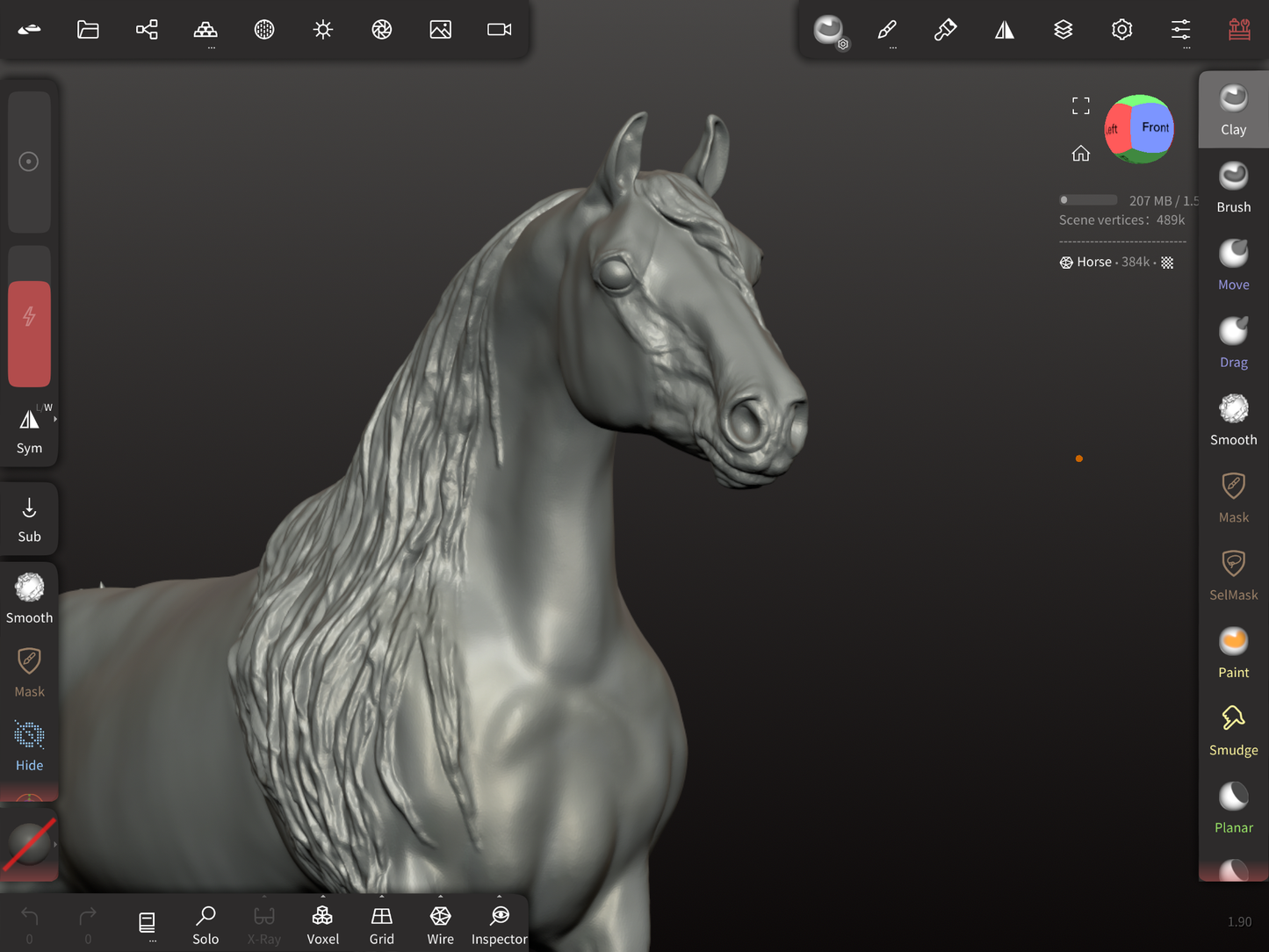Open the Scene hierarchy menu
The width and height of the screenshot is (1269, 952).
tap(147, 30)
